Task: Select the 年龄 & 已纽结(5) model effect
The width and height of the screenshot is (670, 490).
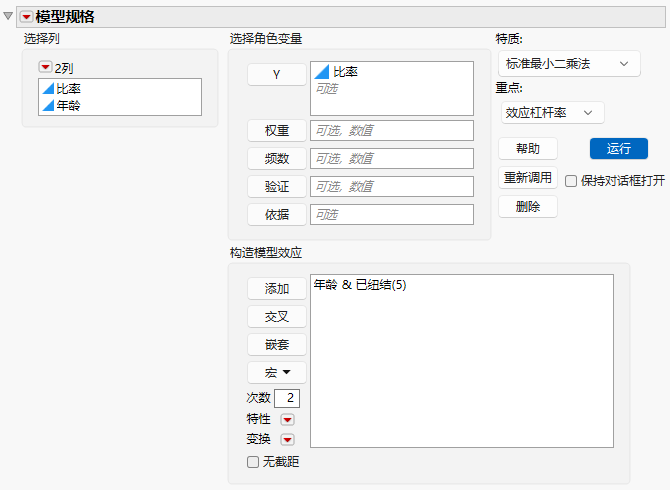Action: [x=360, y=285]
